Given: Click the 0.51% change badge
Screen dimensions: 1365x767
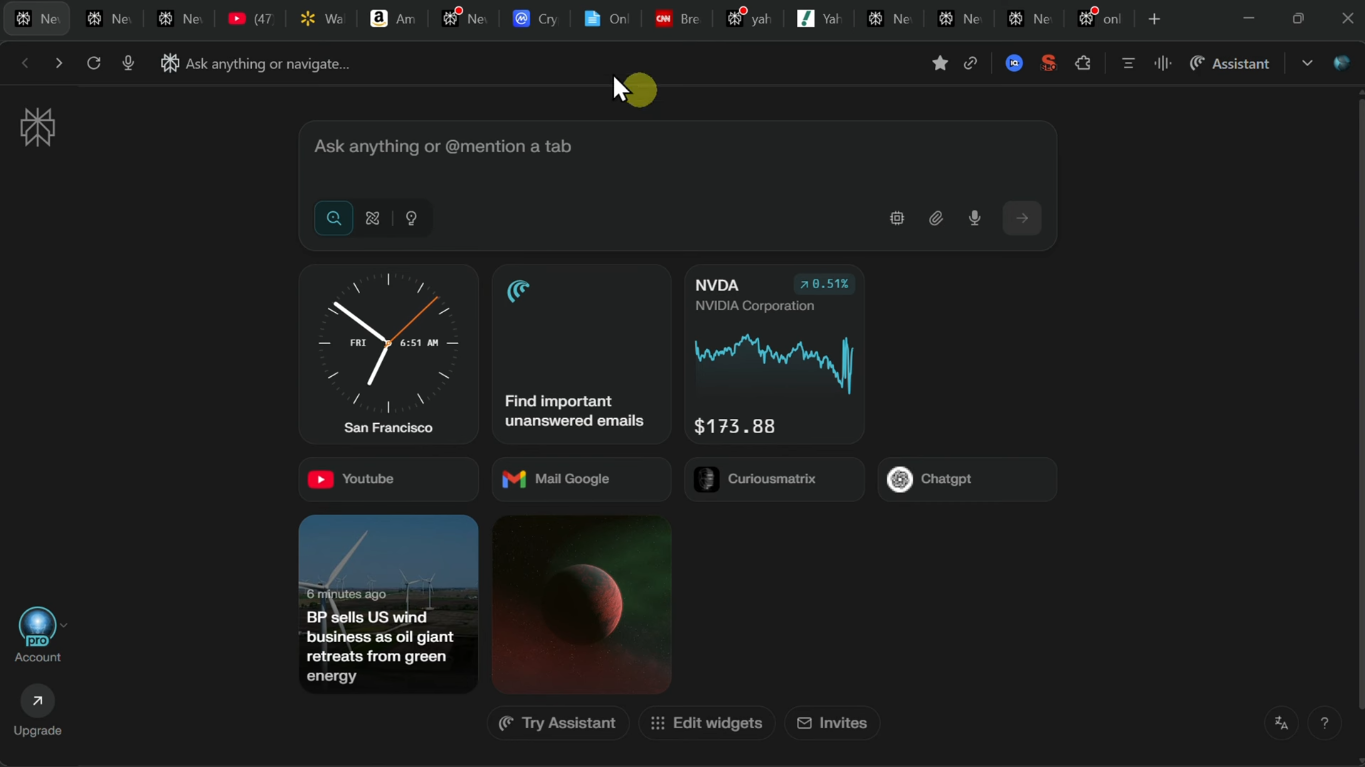Looking at the screenshot, I should pyautogui.click(x=824, y=284).
